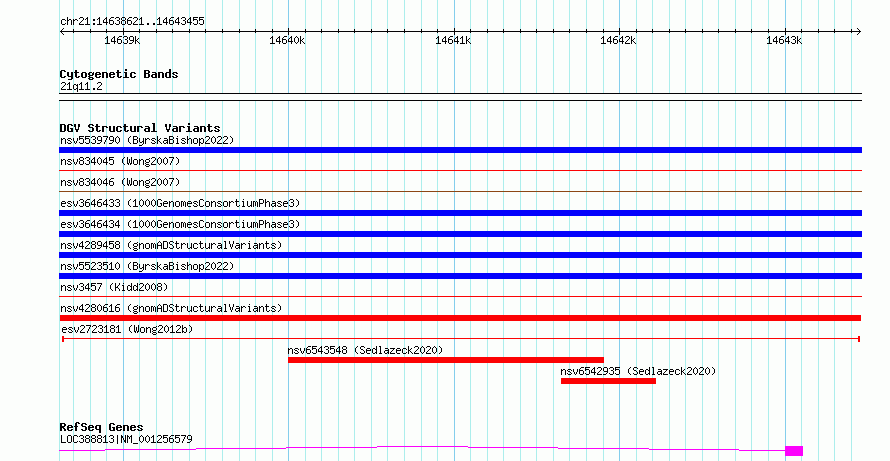This screenshot has width=890, height=461.
Task: Select the magenta exon block of LOC388813
Action: click(x=794, y=451)
